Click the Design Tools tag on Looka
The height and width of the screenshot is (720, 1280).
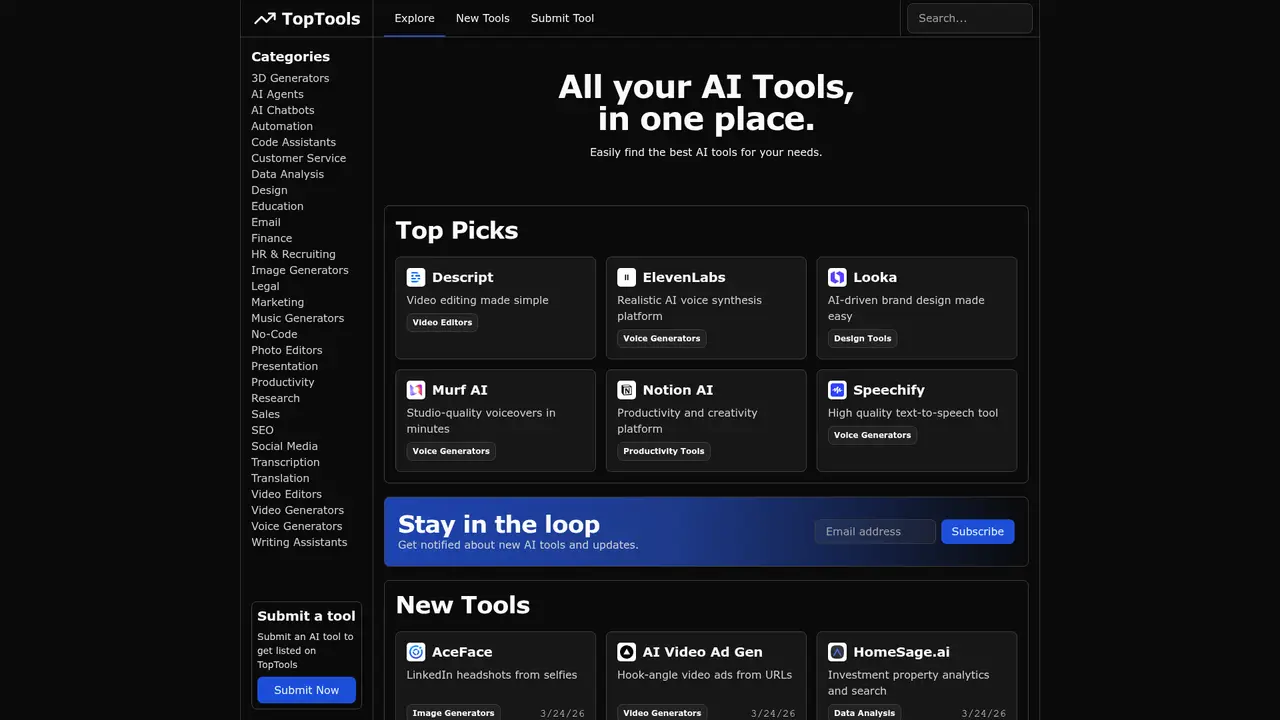pyautogui.click(x=862, y=338)
